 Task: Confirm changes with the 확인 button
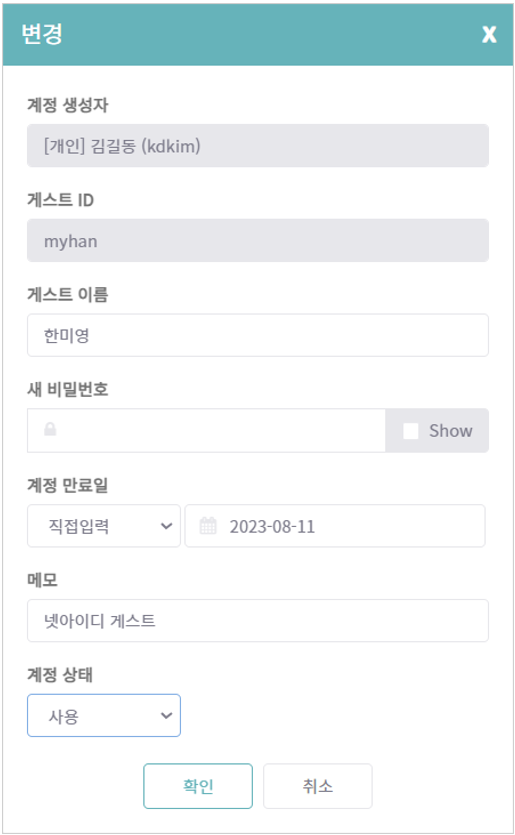coord(198,786)
